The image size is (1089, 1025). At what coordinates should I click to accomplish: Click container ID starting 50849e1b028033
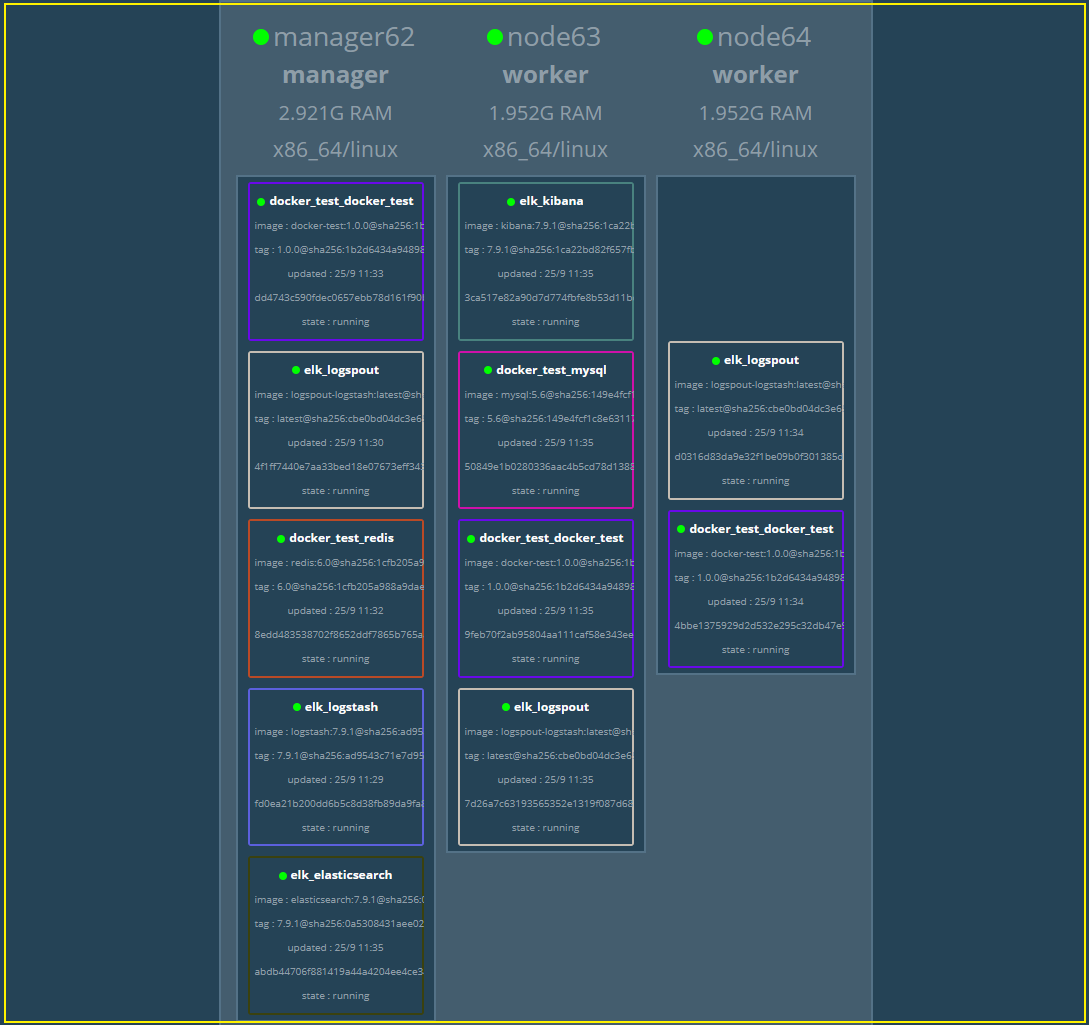click(x=549, y=467)
